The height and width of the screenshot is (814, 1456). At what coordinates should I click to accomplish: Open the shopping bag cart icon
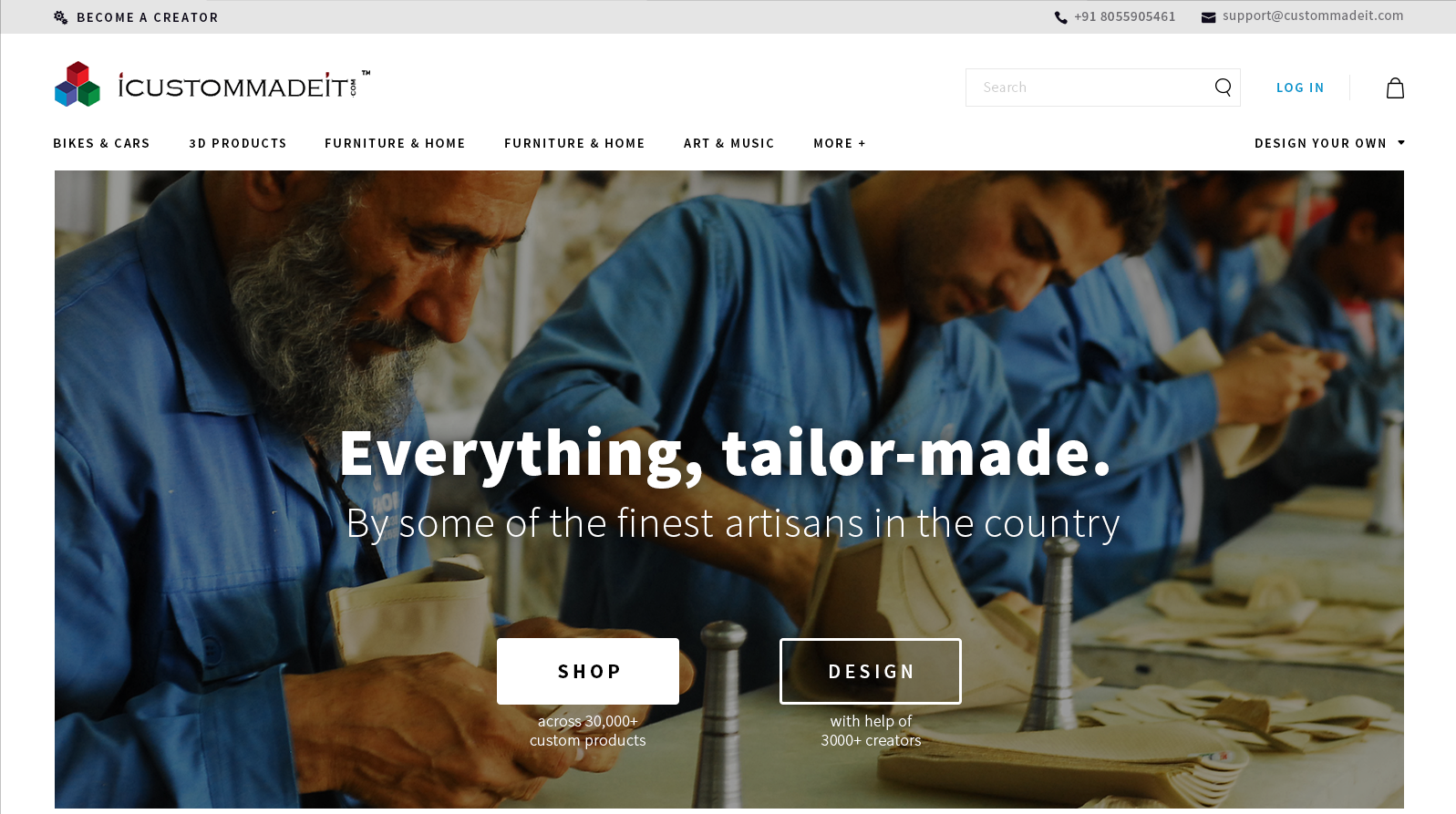[x=1395, y=88]
